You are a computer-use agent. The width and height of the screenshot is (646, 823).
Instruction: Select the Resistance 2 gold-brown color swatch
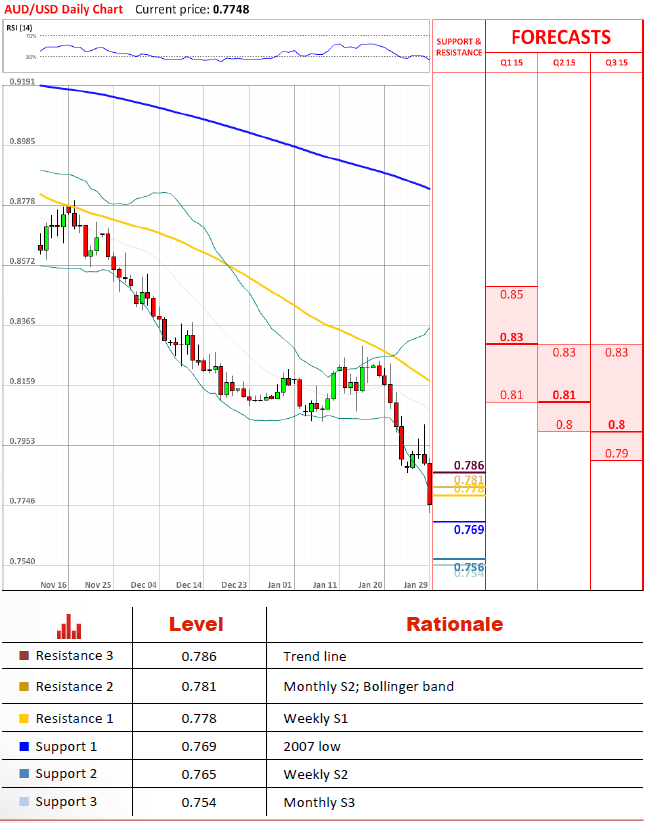coord(24,687)
